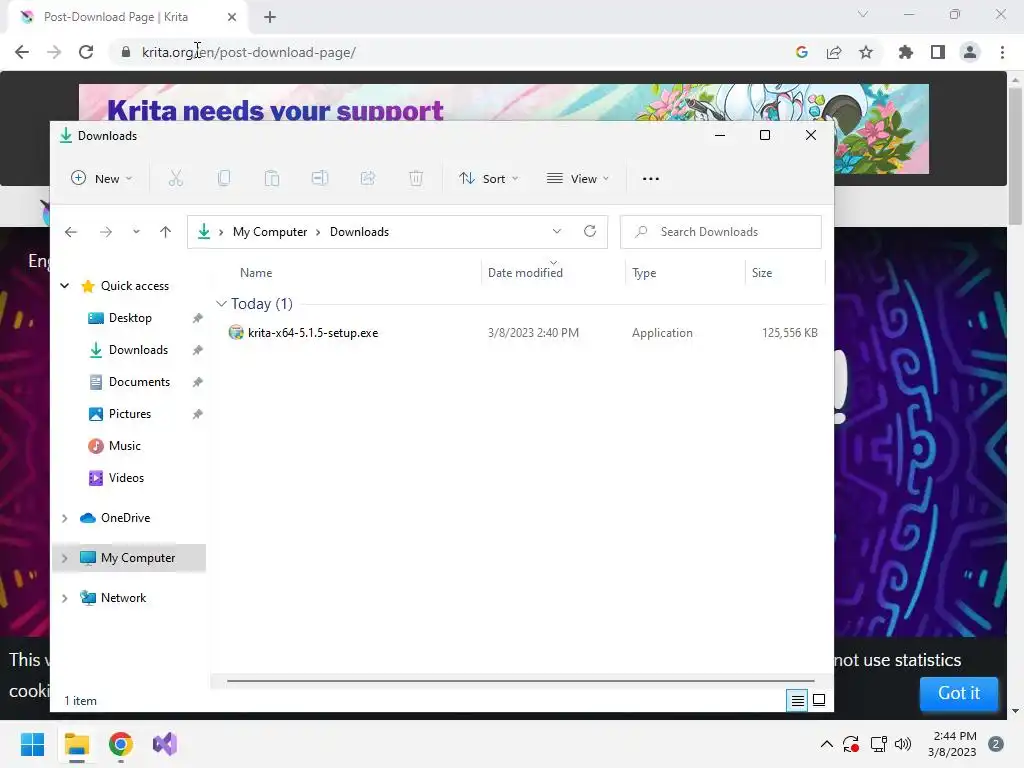The image size is (1024, 768).
Task: Open the Sort options dropdown
Action: click(488, 178)
